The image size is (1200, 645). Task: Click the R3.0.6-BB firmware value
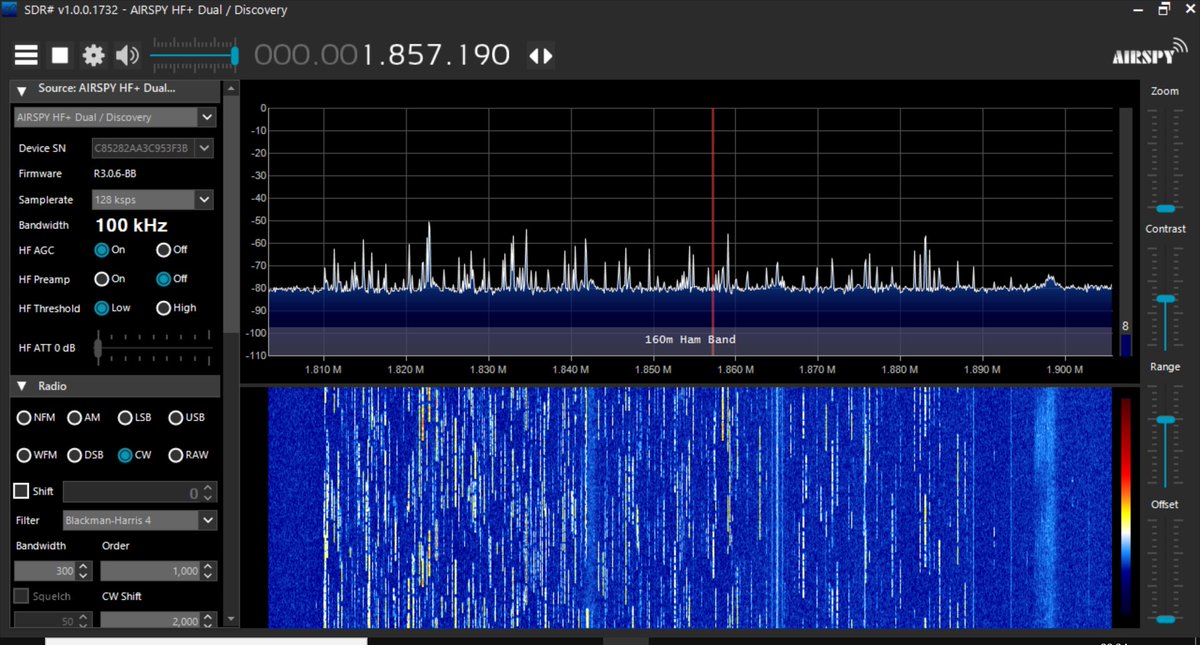[115, 174]
